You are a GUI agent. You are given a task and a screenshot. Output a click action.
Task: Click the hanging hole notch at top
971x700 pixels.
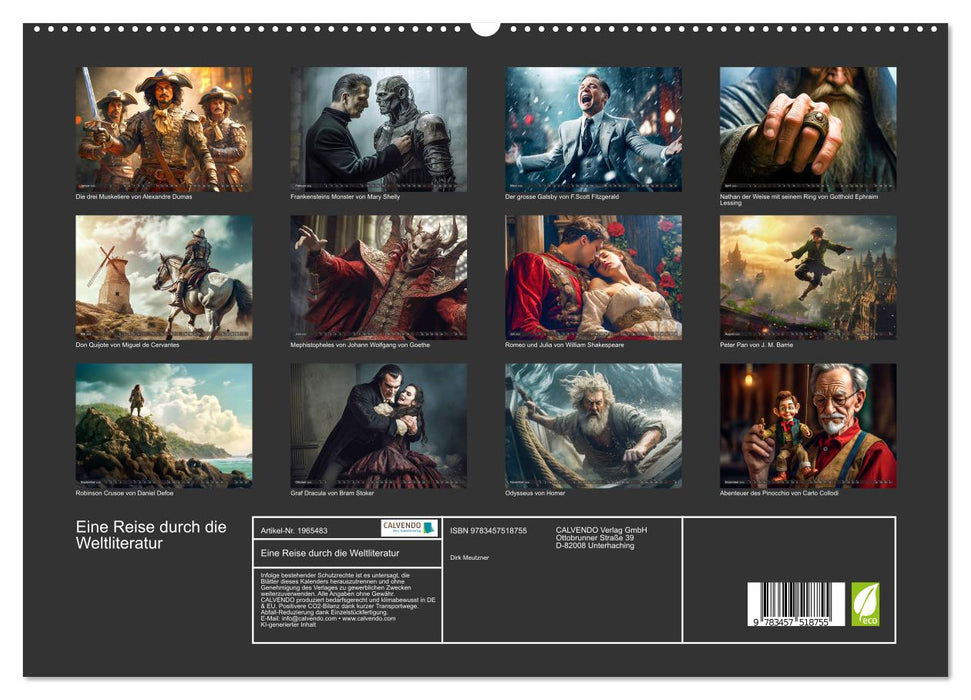[485, 27]
